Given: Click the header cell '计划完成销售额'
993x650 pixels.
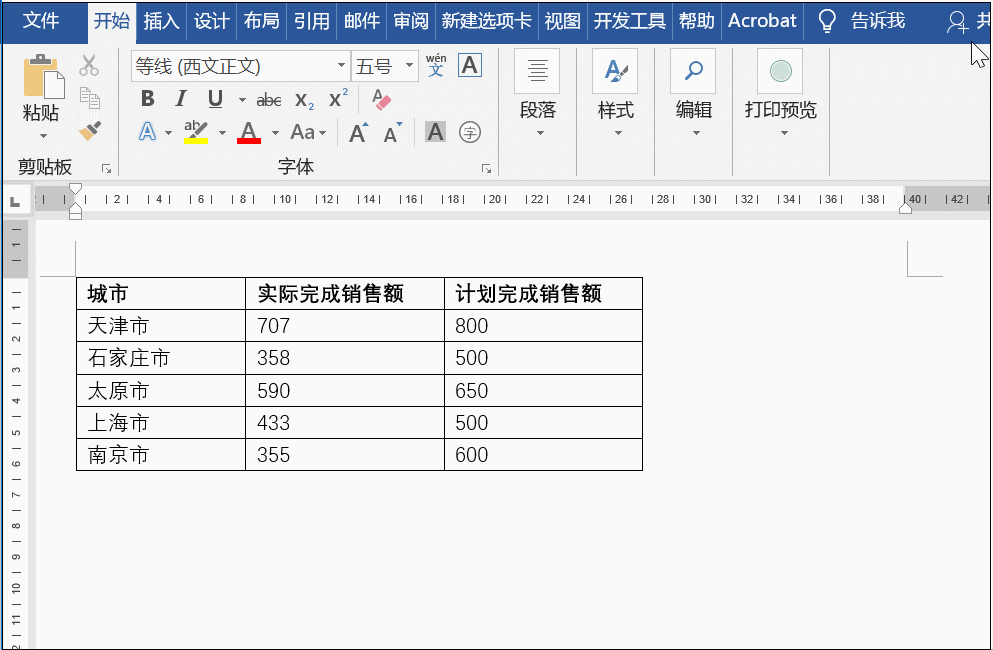Looking at the screenshot, I should [543, 293].
